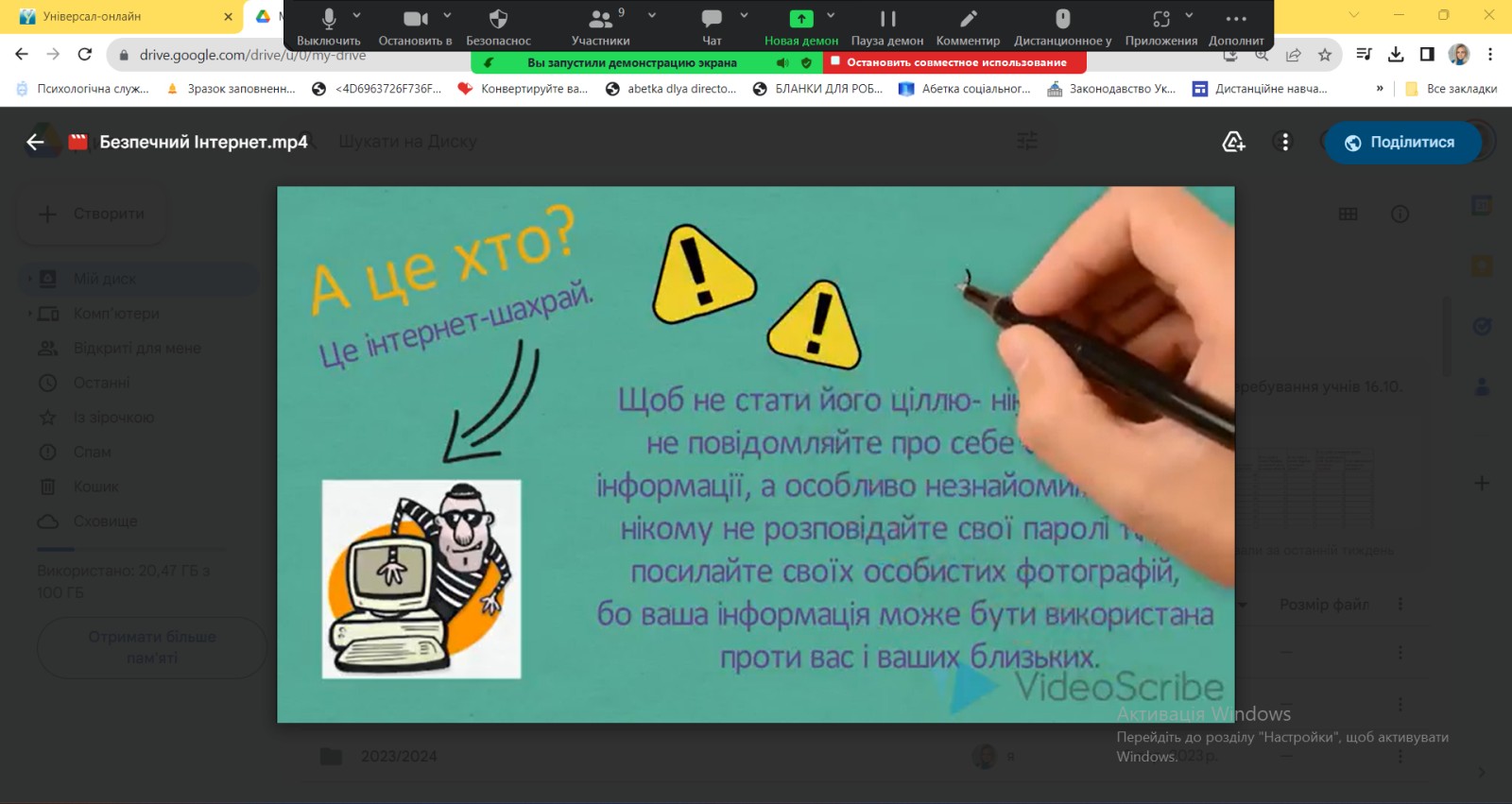Click dimmed Створити button in Drive

pos(92,214)
